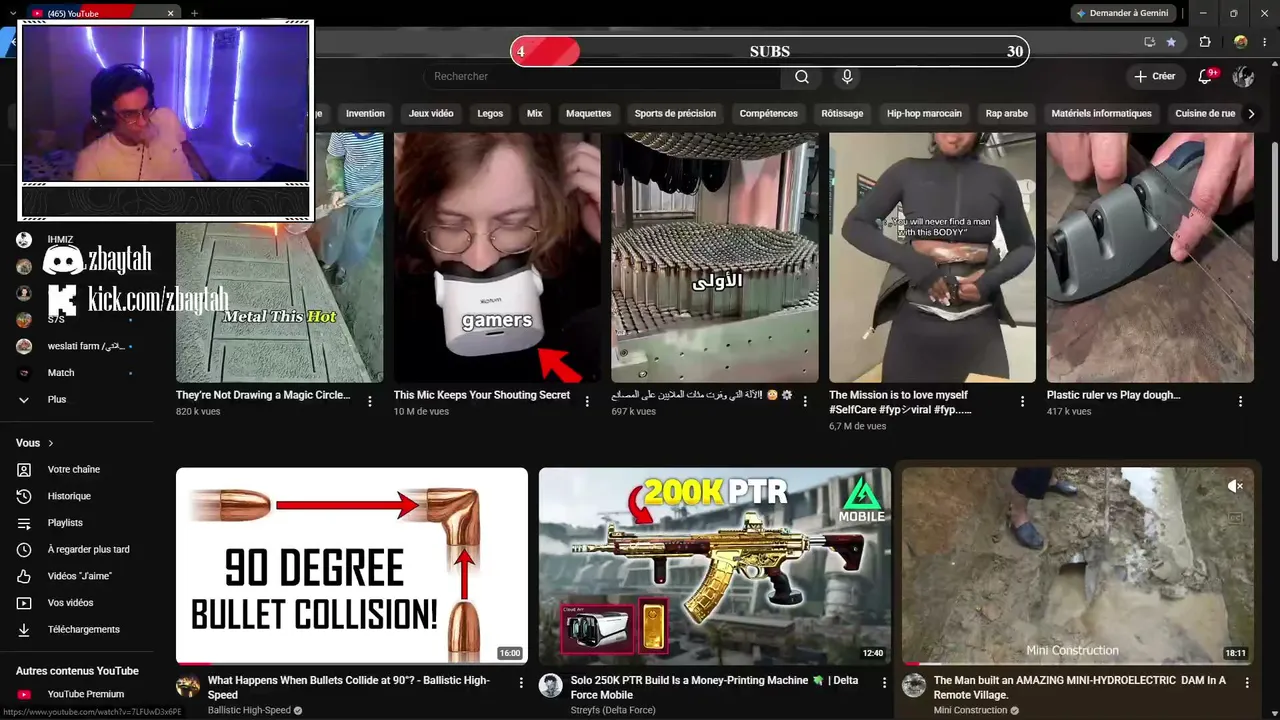Image resolution: width=1280 pixels, height=720 pixels.
Task: Select the Hip-hop marocain chip
Action: tap(924, 114)
